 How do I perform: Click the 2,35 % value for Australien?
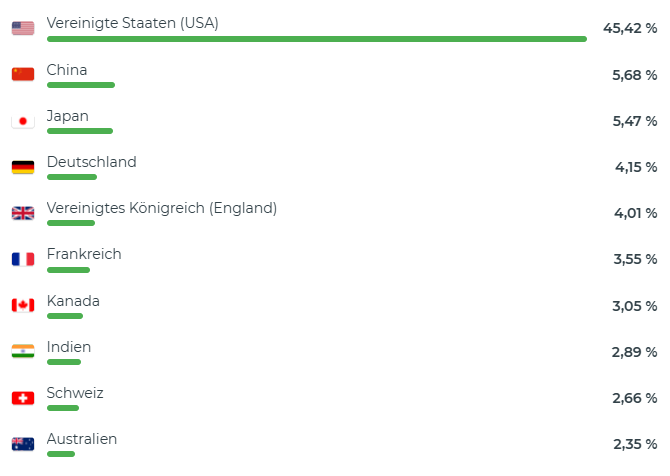click(635, 444)
